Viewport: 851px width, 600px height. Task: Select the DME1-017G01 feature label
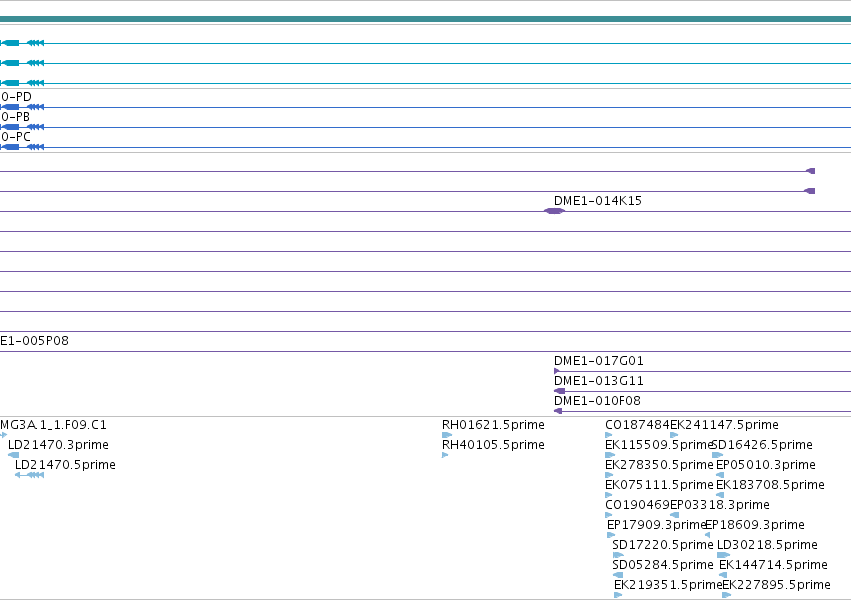[x=599, y=361]
